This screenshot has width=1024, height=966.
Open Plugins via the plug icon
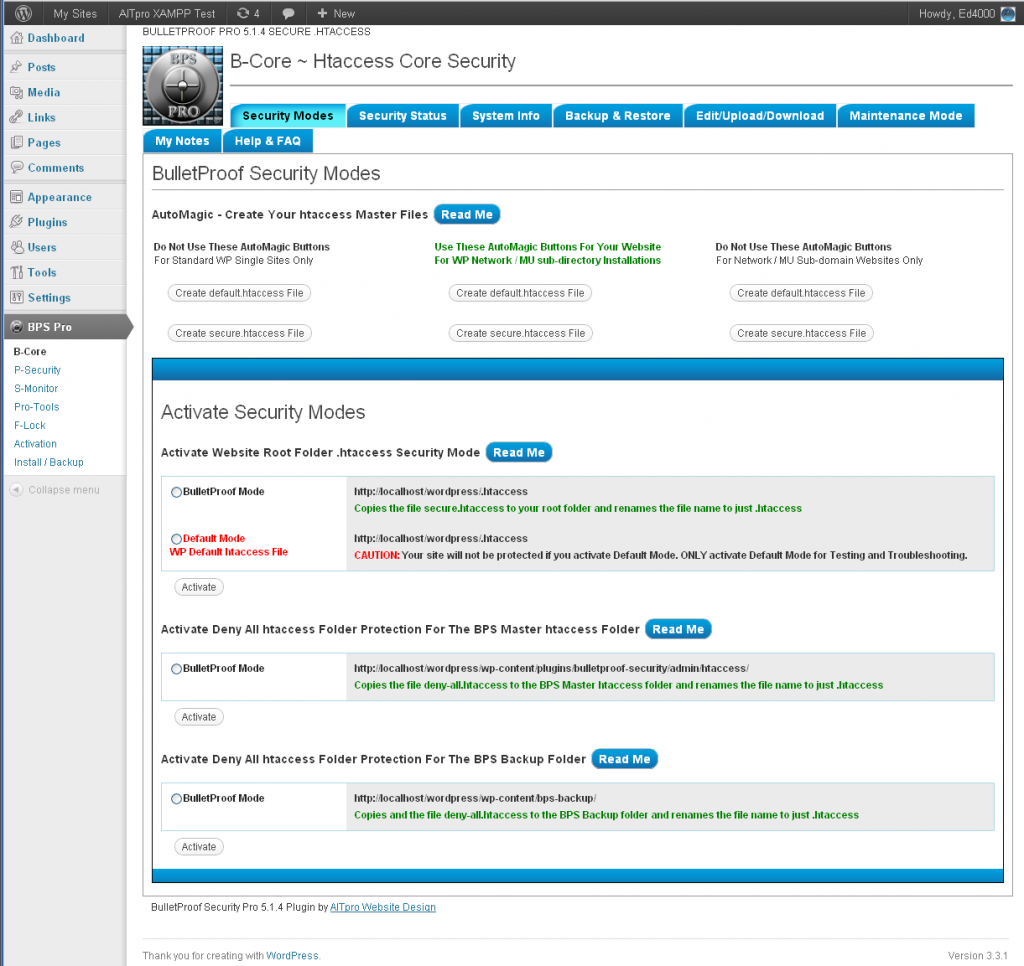click(x=17, y=221)
